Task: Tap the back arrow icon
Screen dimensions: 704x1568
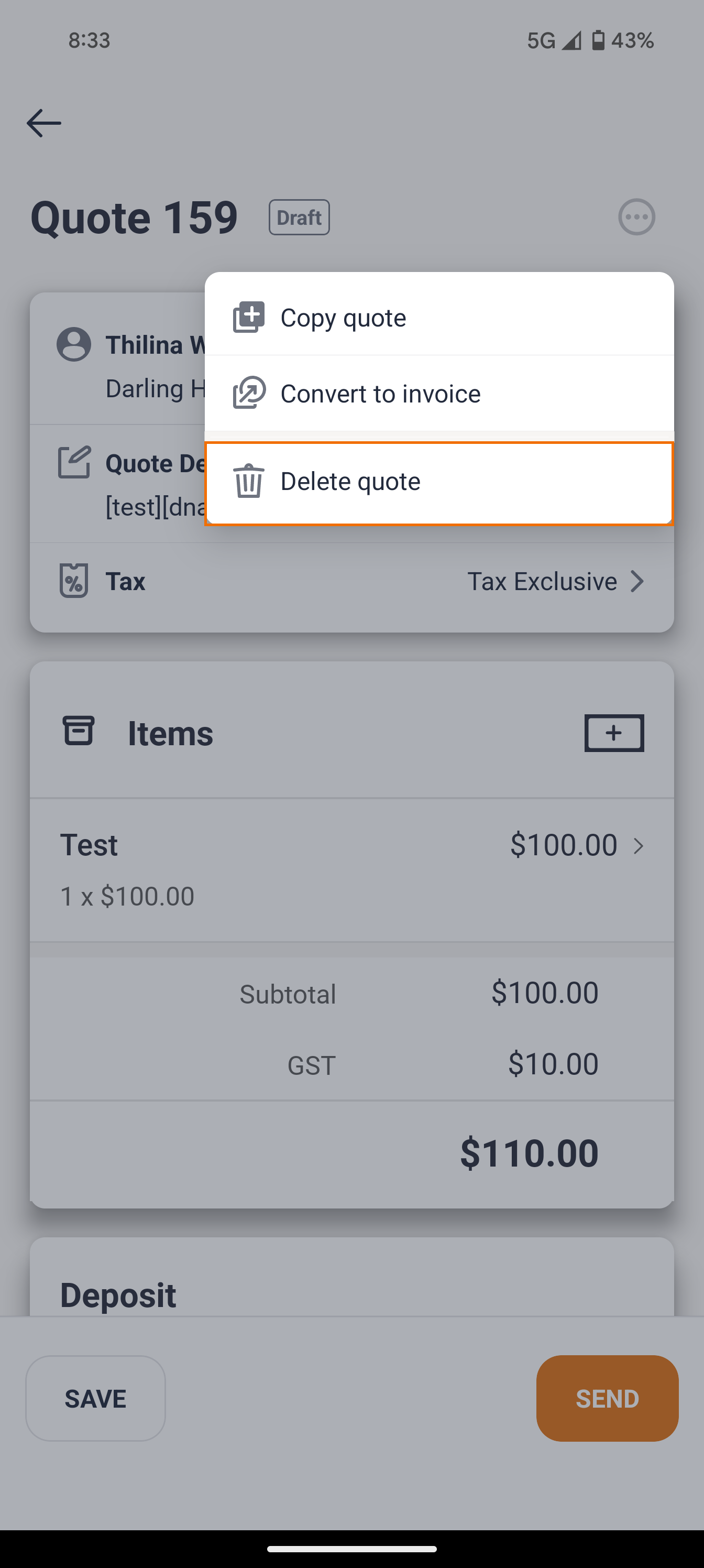Action: pyautogui.click(x=44, y=123)
